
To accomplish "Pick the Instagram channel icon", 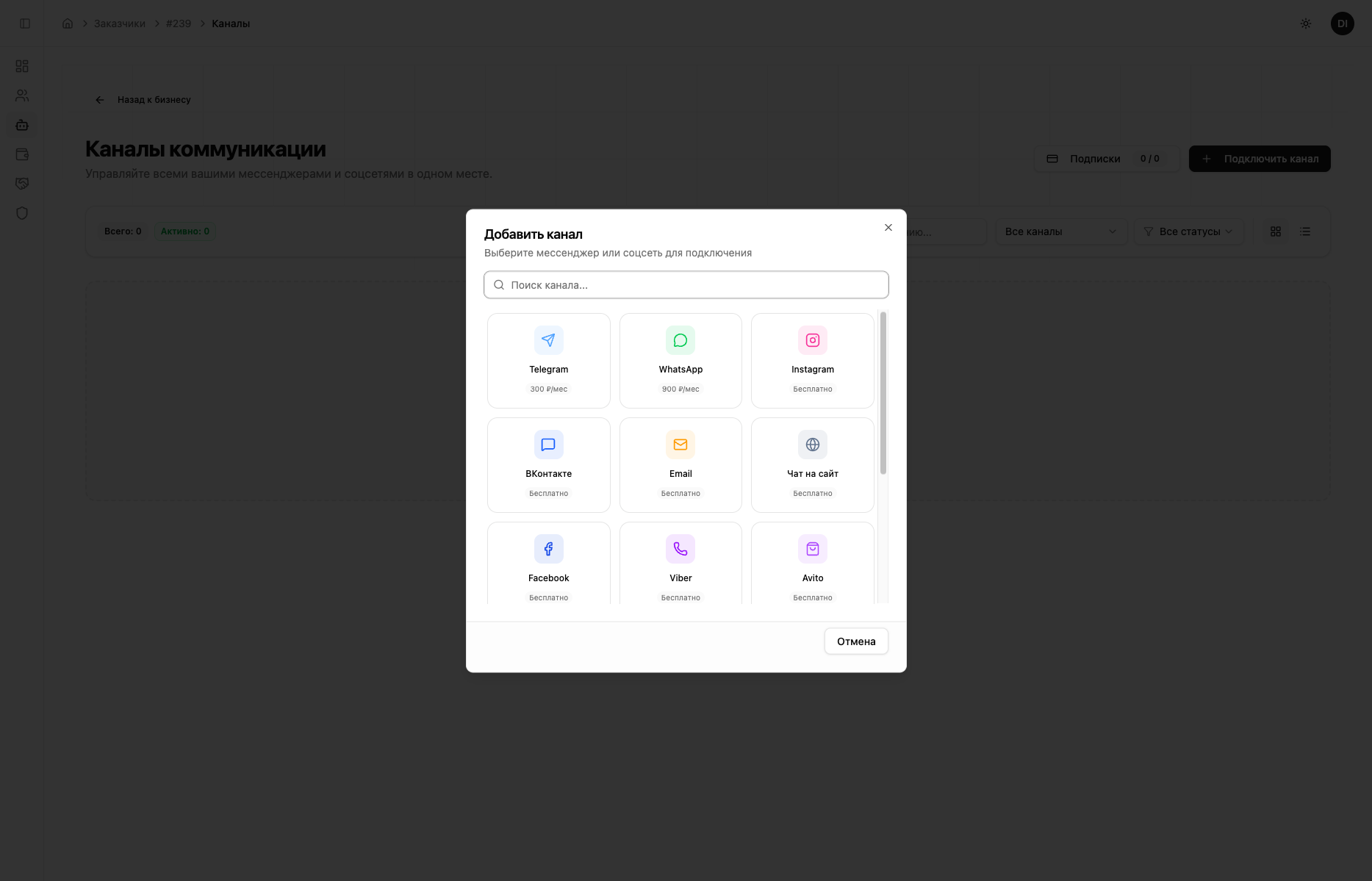I will pyautogui.click(x=813, y=340).
